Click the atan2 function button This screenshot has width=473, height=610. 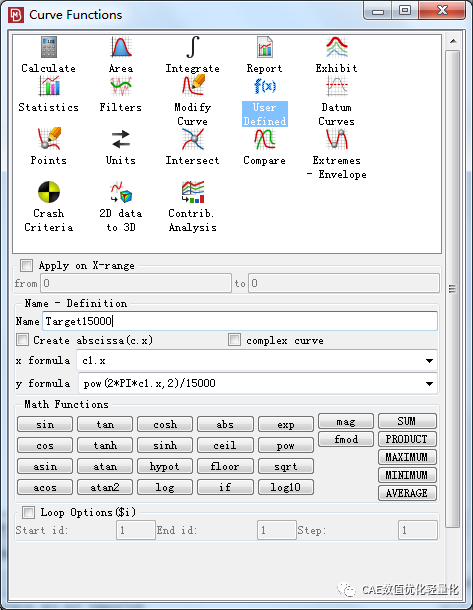[x=105, y=487]
